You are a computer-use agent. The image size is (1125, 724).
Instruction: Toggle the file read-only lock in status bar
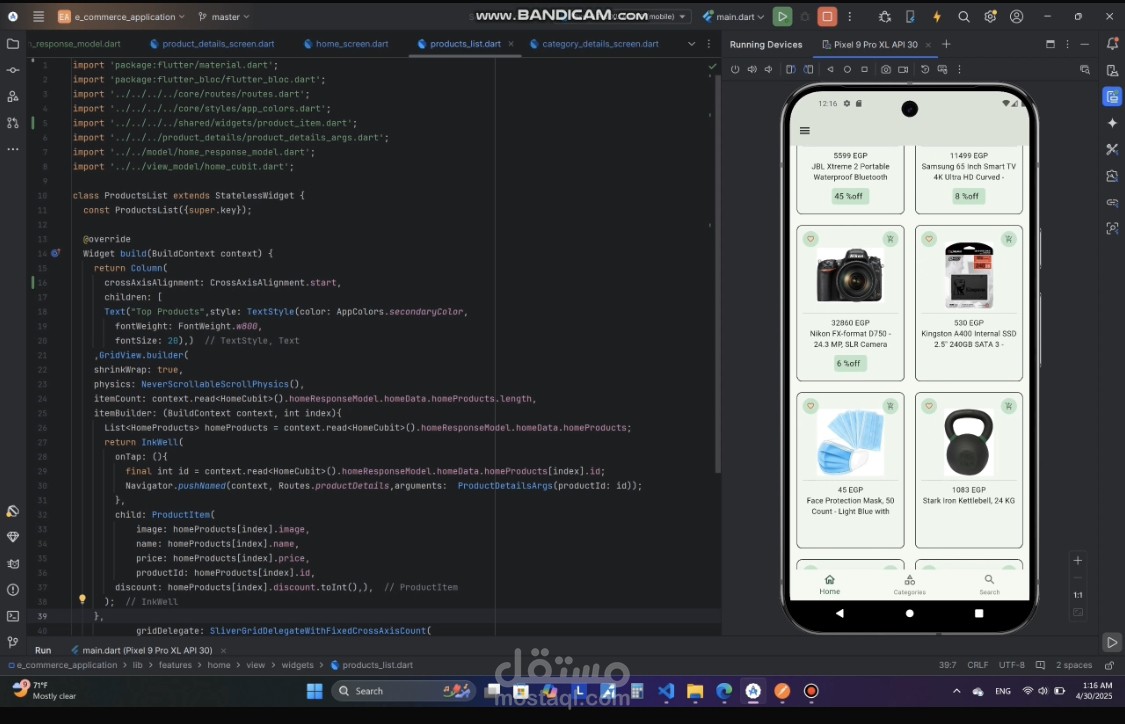click(x=1109, y=665)
